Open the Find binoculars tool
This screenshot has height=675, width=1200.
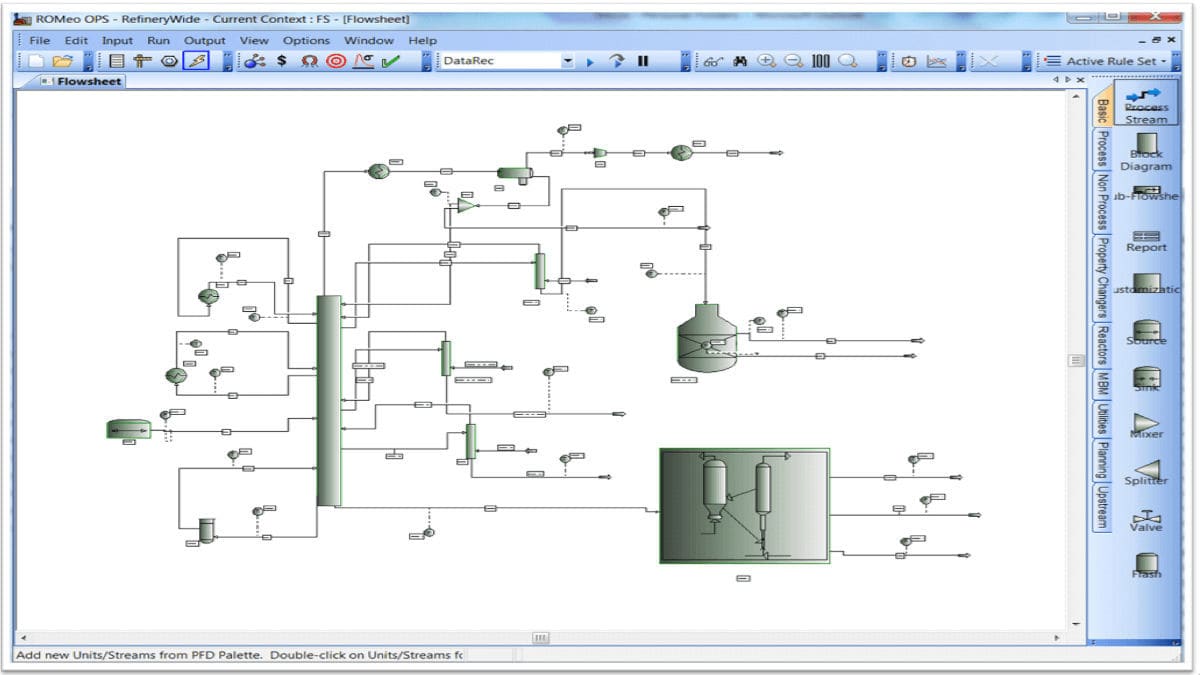coord(740,60)
